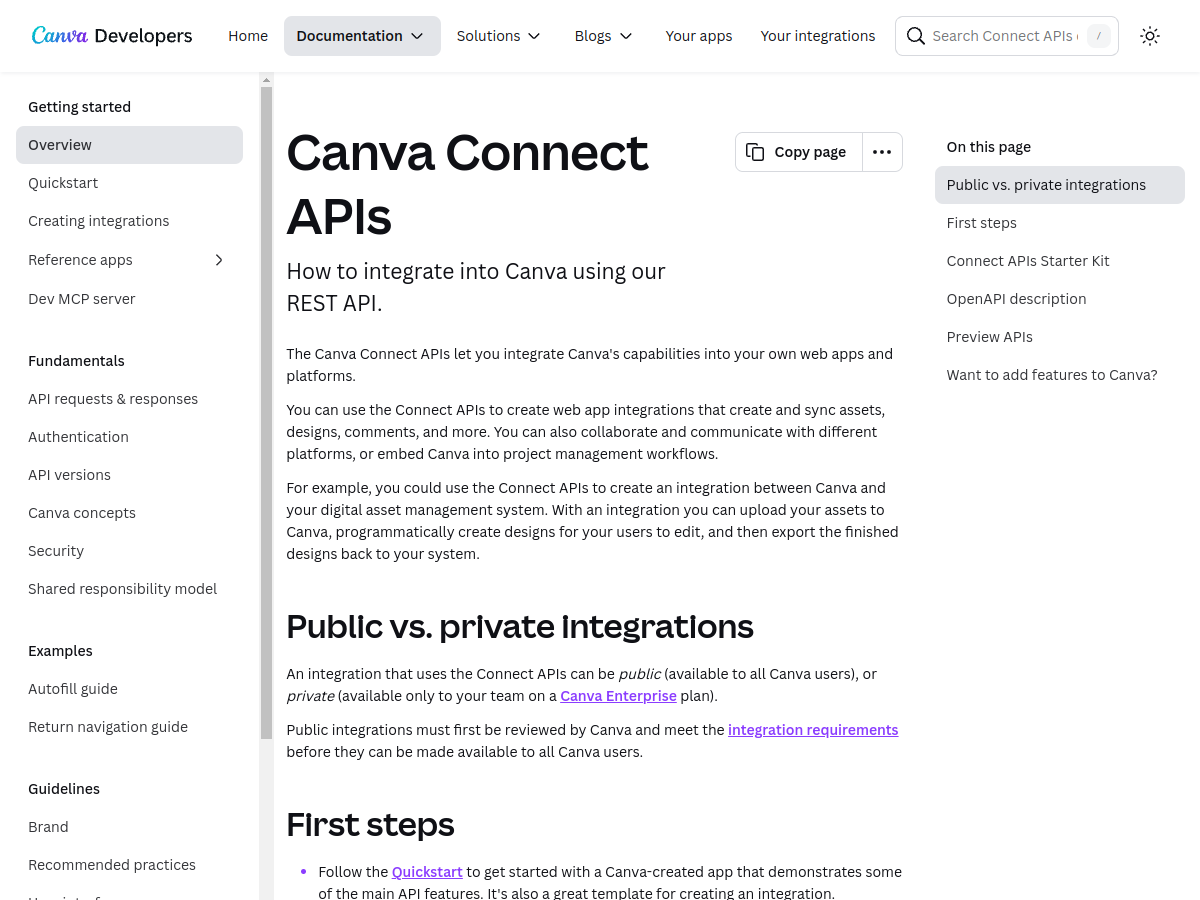
Task: Toggle light/dark theme with the sun icon
Action: point(1150,35)
